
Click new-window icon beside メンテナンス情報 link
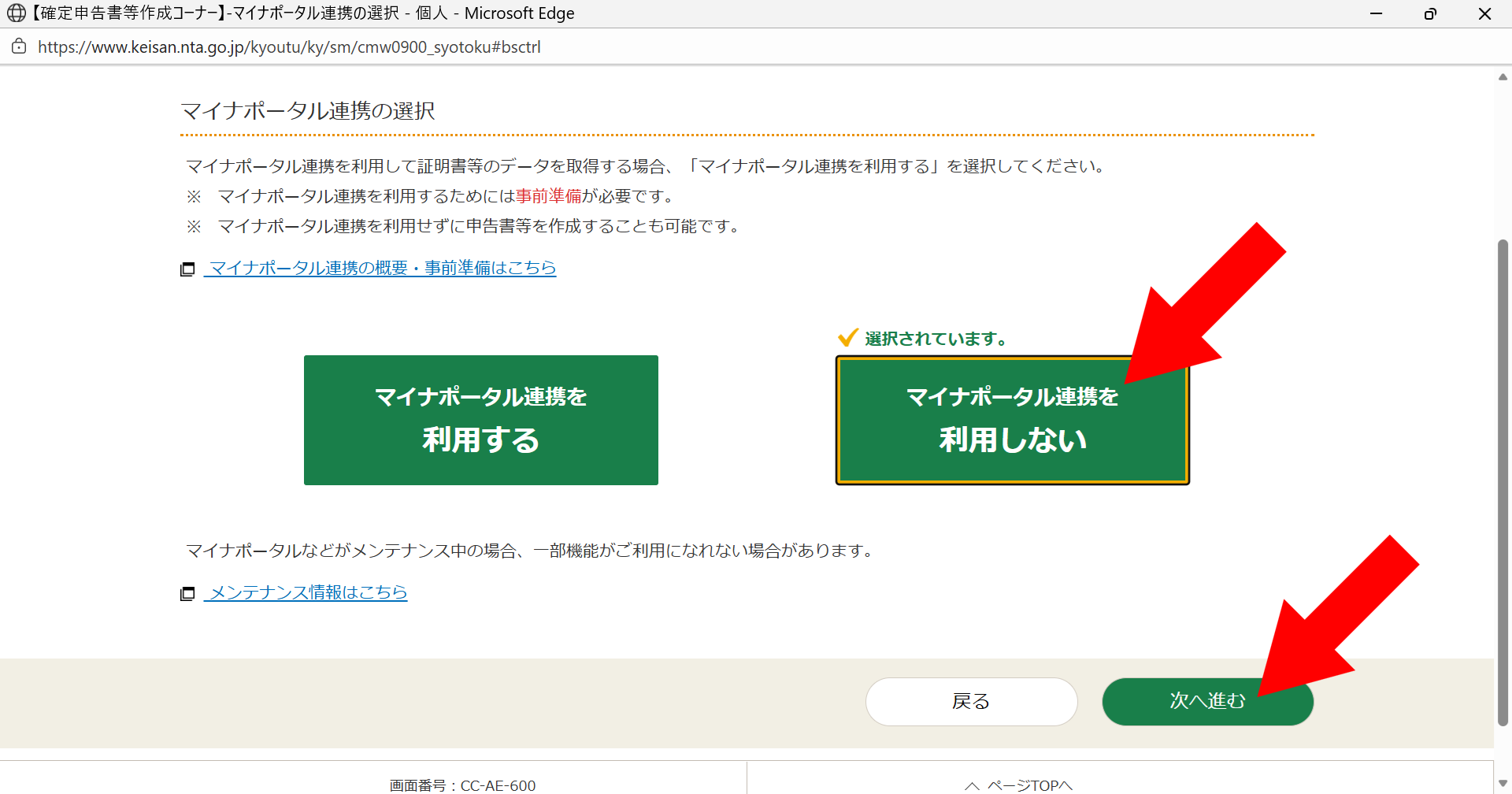pos(187,594)
